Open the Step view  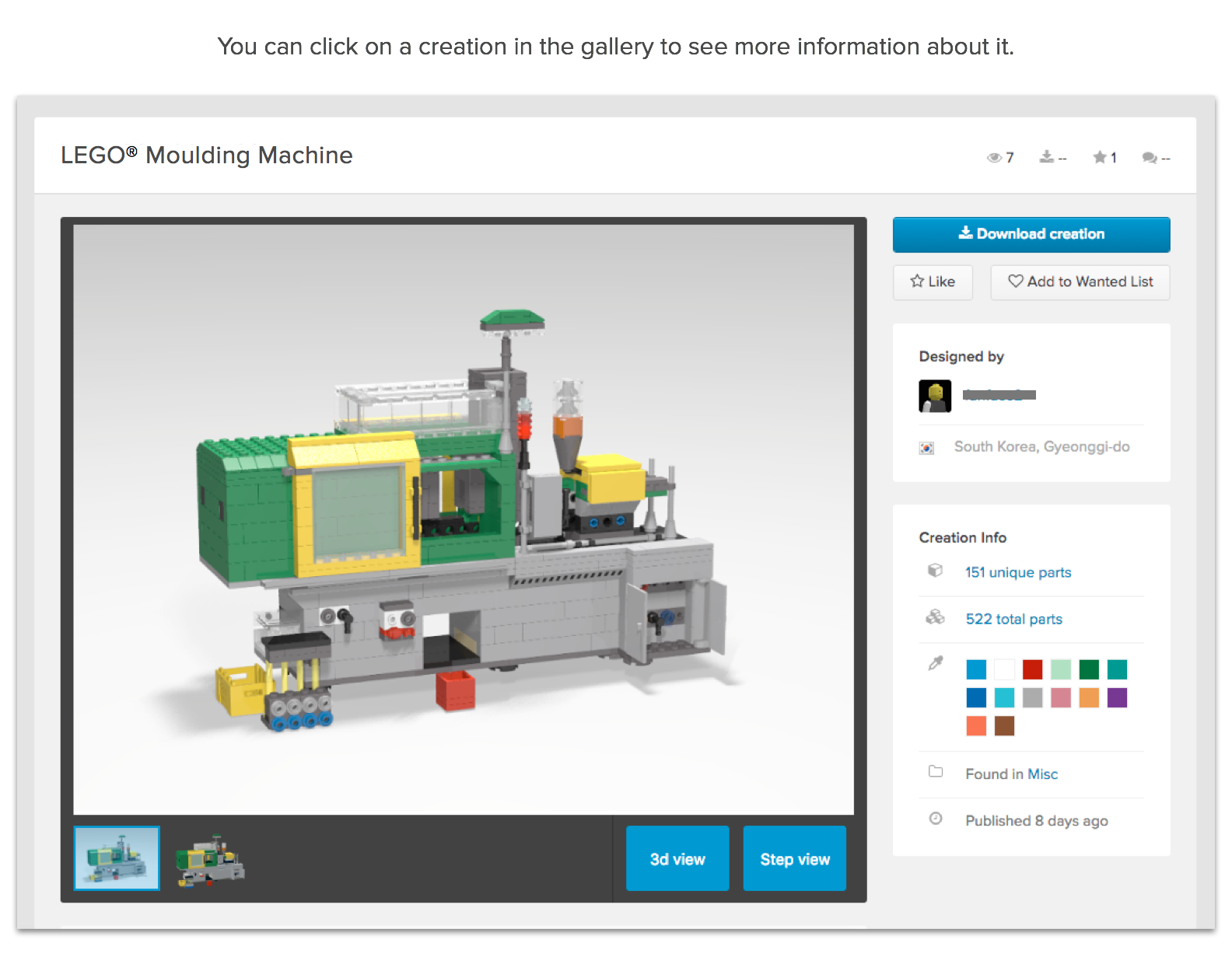(x=795, y=858)
